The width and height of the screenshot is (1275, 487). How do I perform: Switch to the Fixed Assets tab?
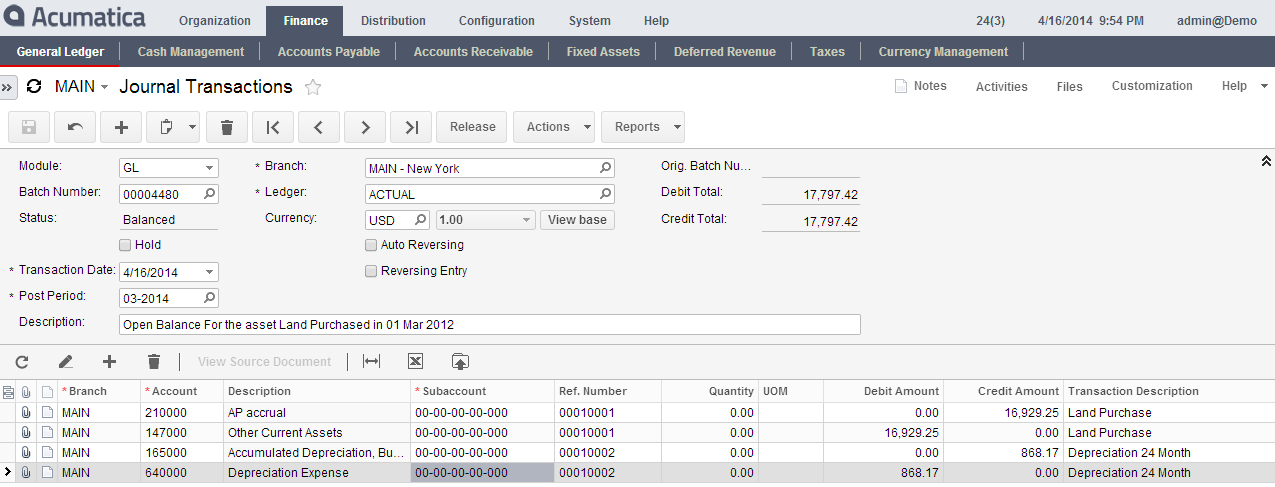point(603,52)
